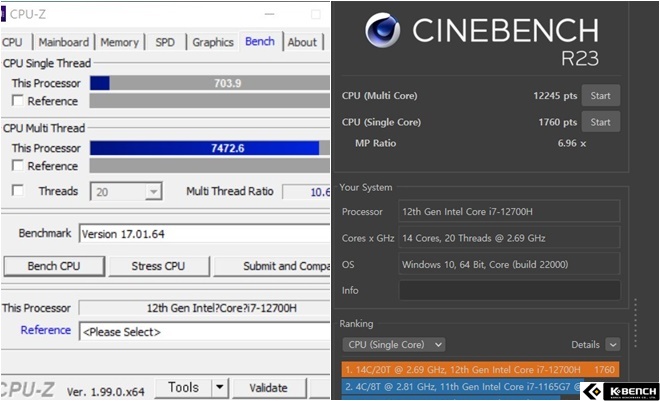
Task: Click the CPU-Z app icon in title bar
Action: coord(3,14)
